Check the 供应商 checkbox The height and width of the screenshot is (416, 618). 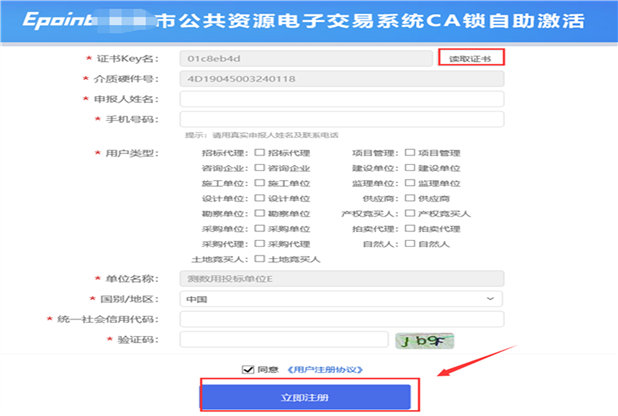(x=410, y=198)
